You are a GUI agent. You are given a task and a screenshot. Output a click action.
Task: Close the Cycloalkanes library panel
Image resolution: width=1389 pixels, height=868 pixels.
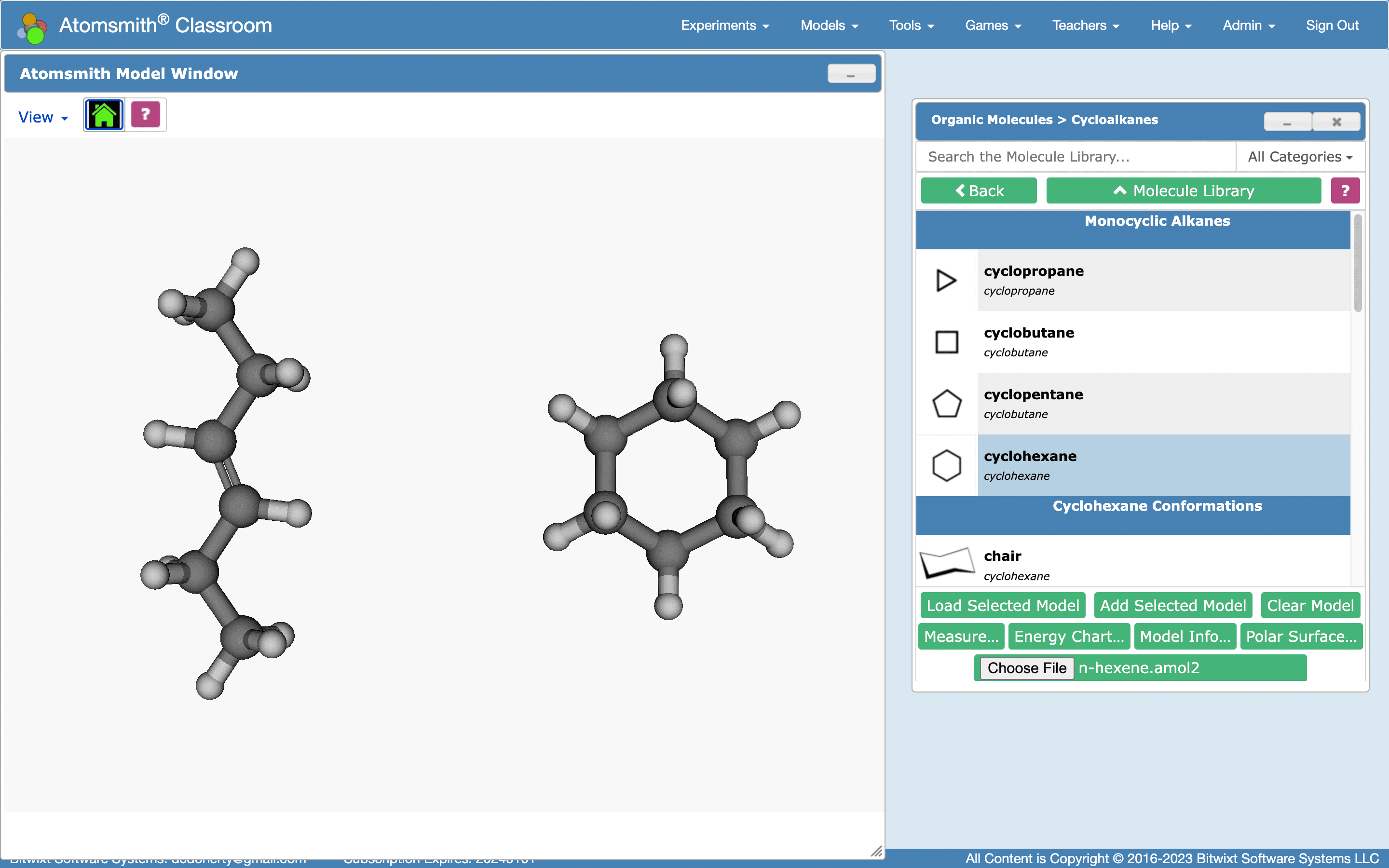(x=1337, y=122)
